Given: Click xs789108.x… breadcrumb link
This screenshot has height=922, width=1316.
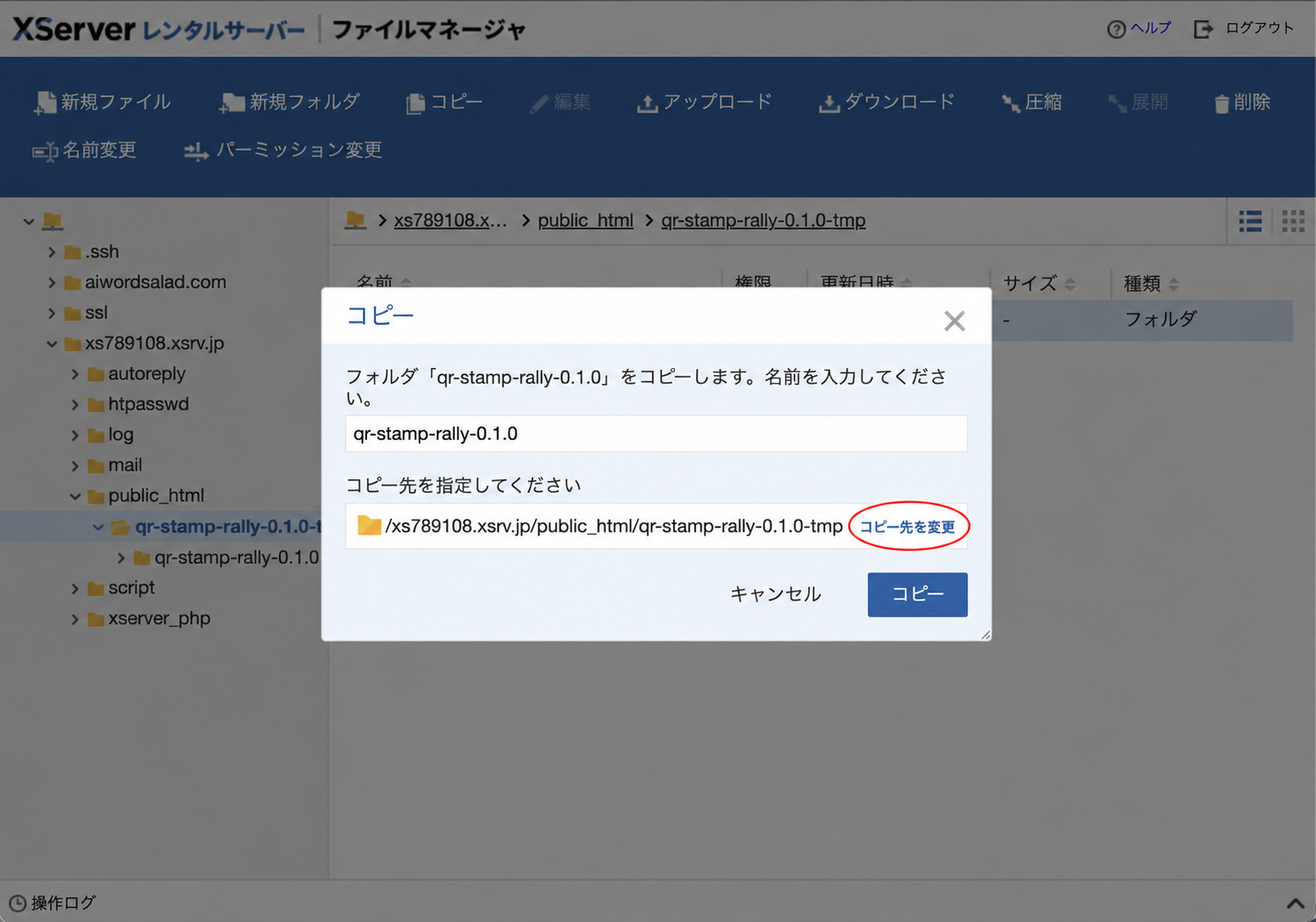Looking at the screenshot, I should [450, 220].
